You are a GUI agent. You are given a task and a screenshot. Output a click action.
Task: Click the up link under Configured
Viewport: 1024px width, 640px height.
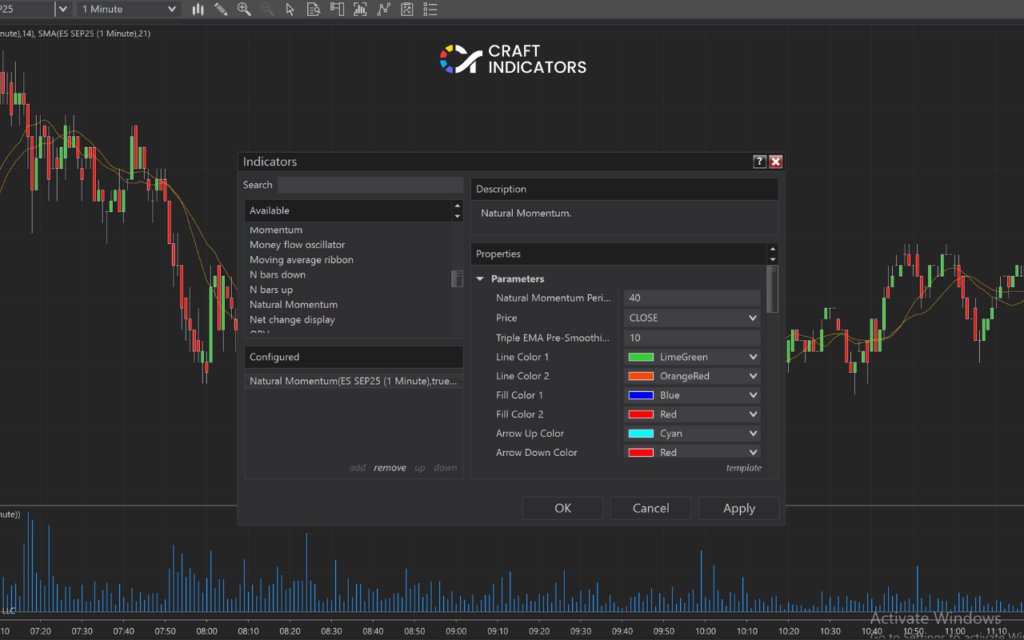click(420, 468)
